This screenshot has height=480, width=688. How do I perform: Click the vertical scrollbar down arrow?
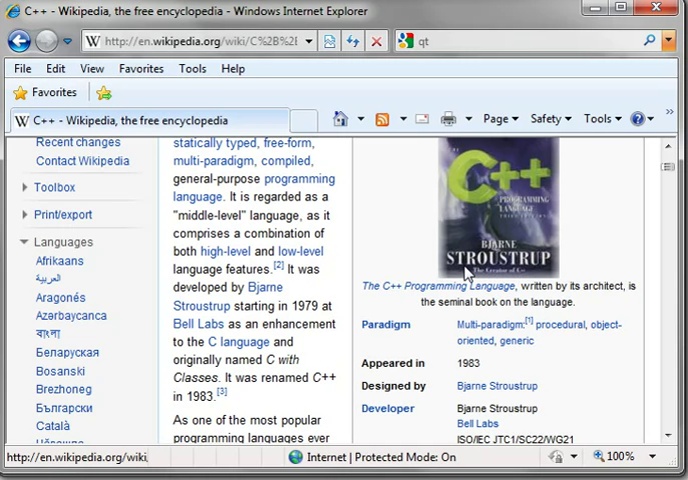pos(668,435)
